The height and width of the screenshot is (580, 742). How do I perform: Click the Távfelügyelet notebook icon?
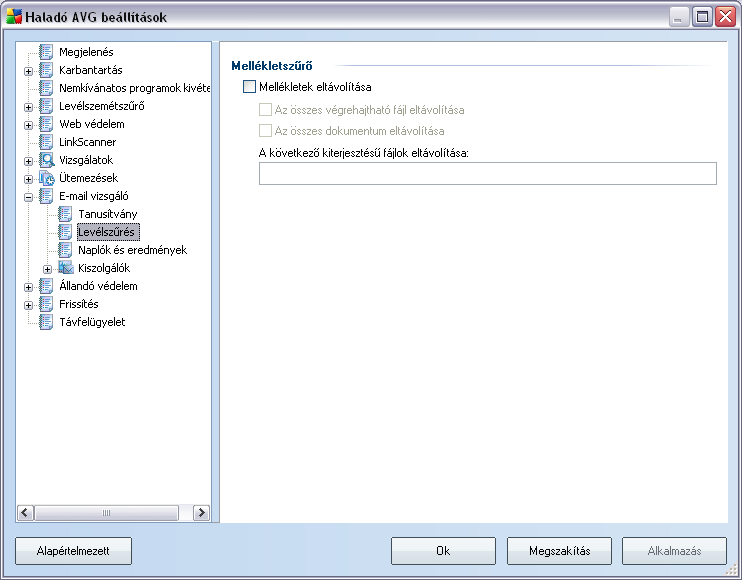(x=46, y=322)
